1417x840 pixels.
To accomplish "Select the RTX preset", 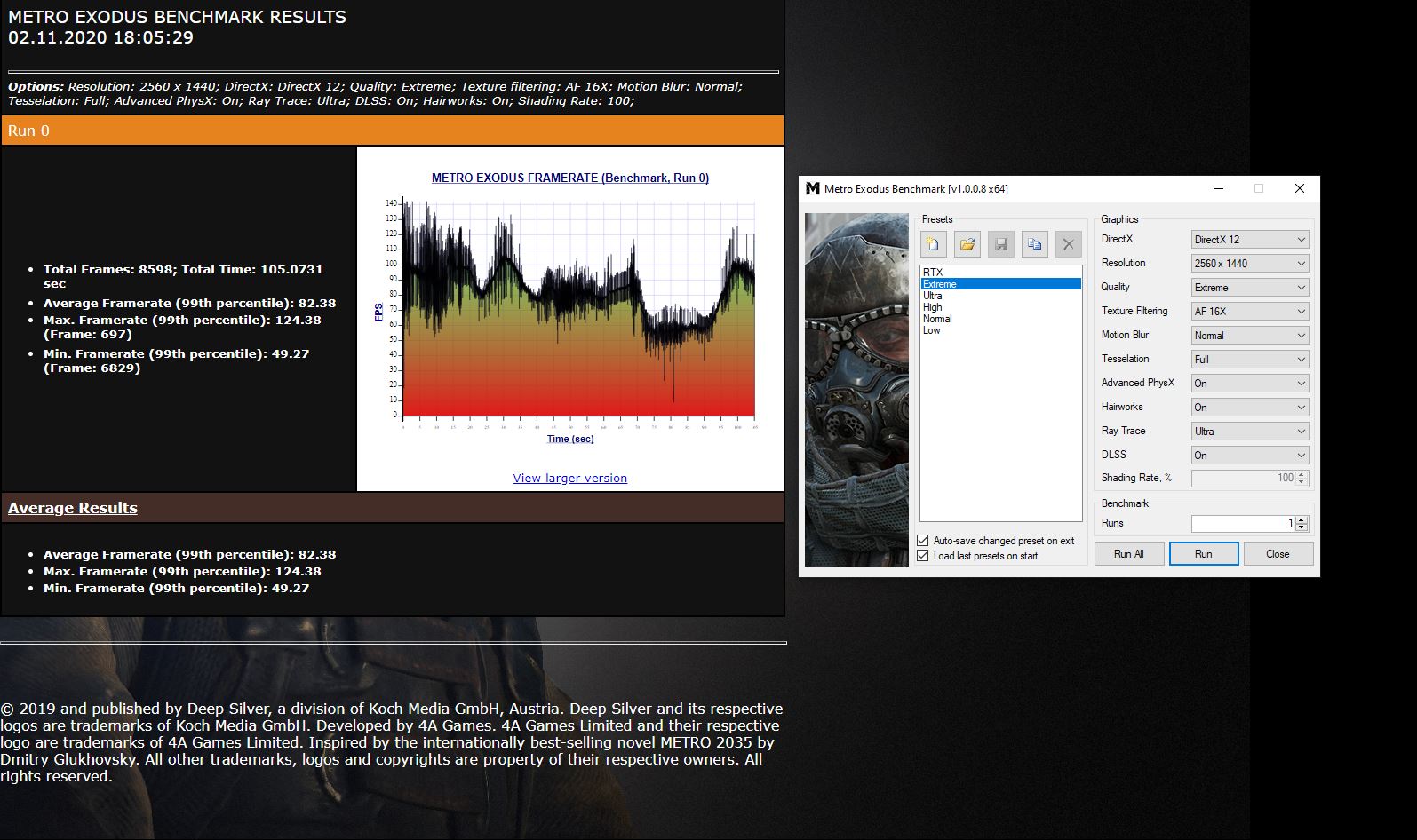I will tap(933, 273).
